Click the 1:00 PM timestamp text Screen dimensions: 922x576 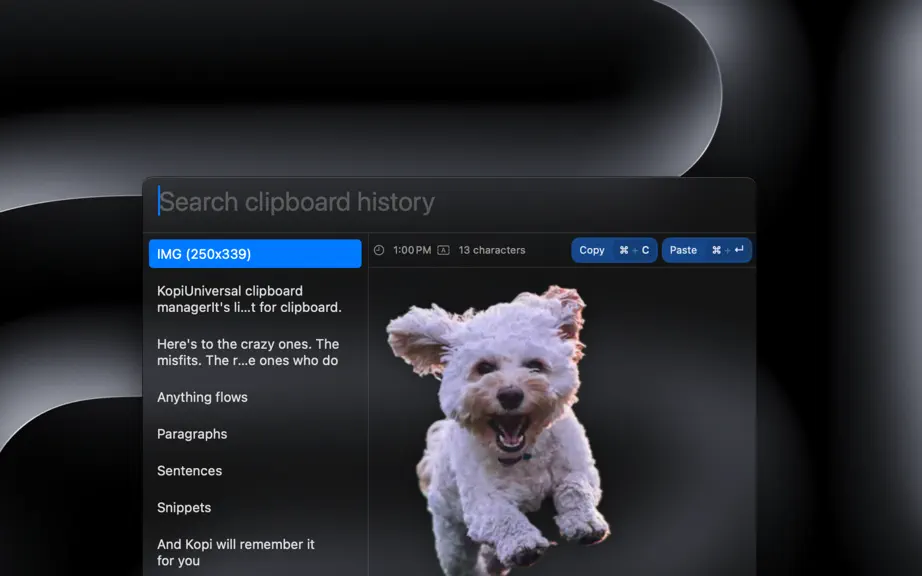[412, 250]
